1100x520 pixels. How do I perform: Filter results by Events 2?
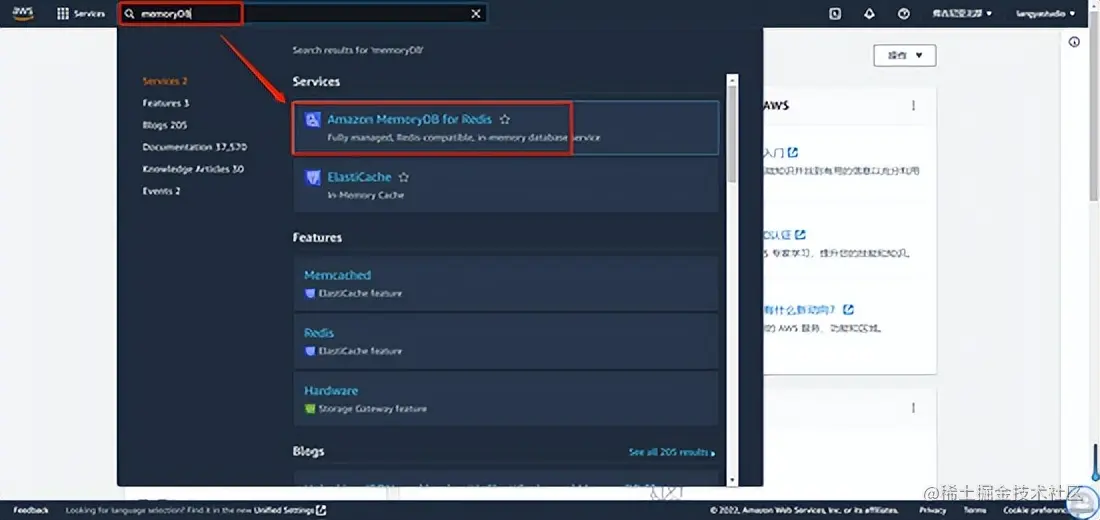(161, 191)
